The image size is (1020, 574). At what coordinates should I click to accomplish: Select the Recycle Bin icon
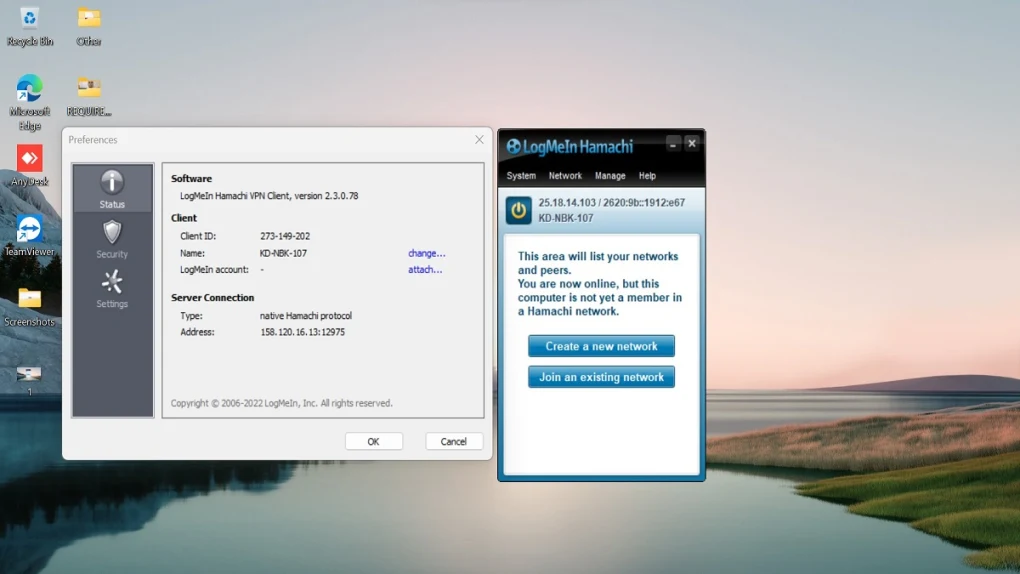pyautogui.click(x=30, y=19)
